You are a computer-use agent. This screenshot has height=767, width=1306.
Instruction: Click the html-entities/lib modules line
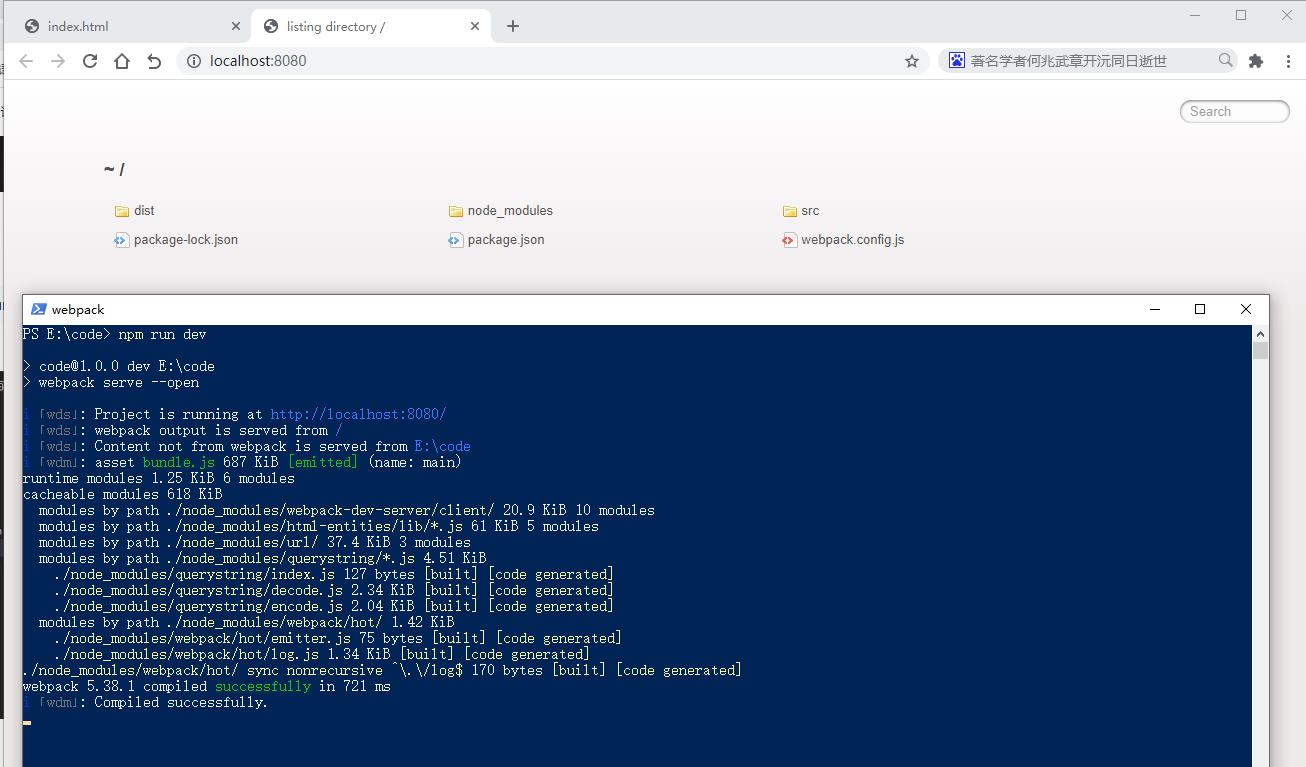click(319, 526)
